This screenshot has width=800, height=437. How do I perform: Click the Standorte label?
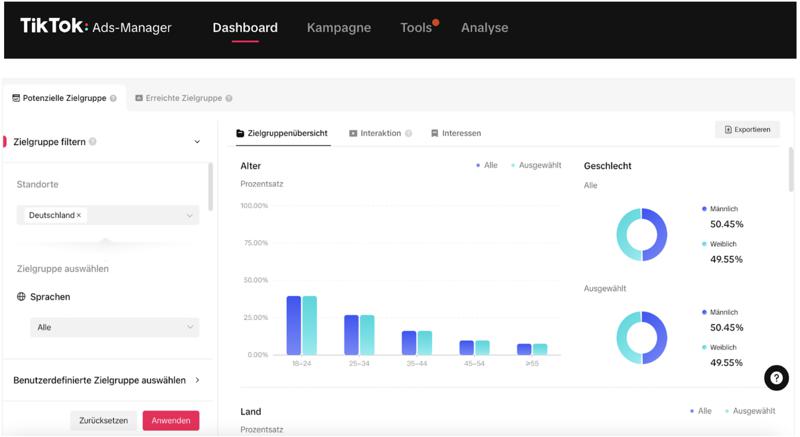(37, 185)
